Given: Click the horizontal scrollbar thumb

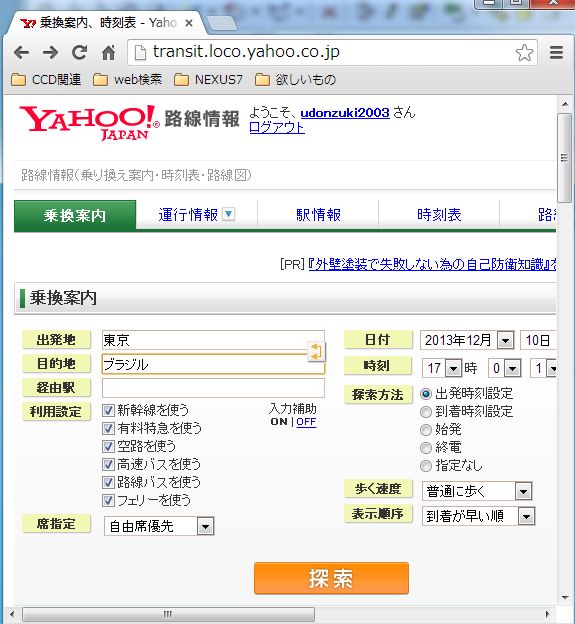Looking at the screenshot, I should (168, 614).
